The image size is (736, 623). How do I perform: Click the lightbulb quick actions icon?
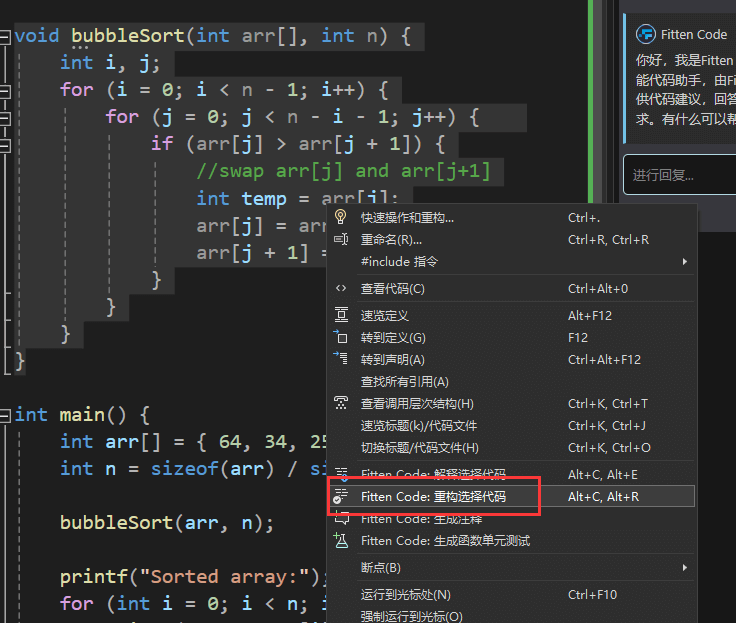click(341, 217)
